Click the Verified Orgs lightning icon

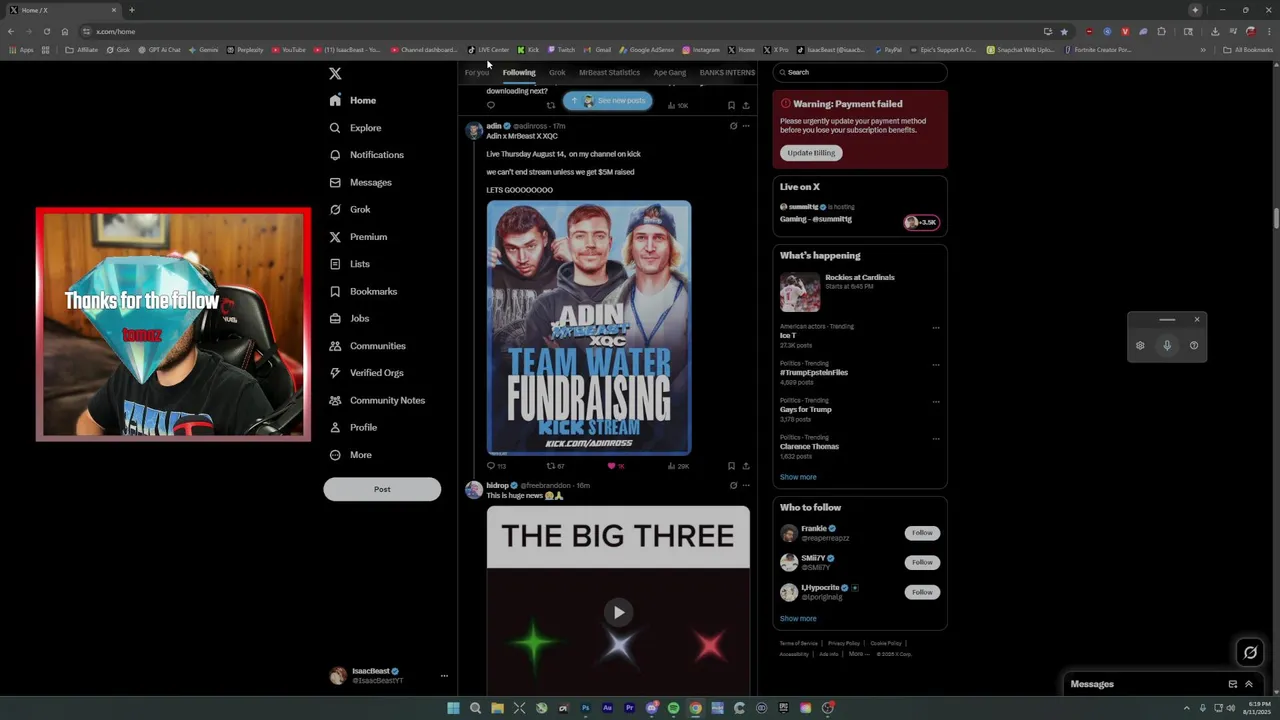point(335,373)
